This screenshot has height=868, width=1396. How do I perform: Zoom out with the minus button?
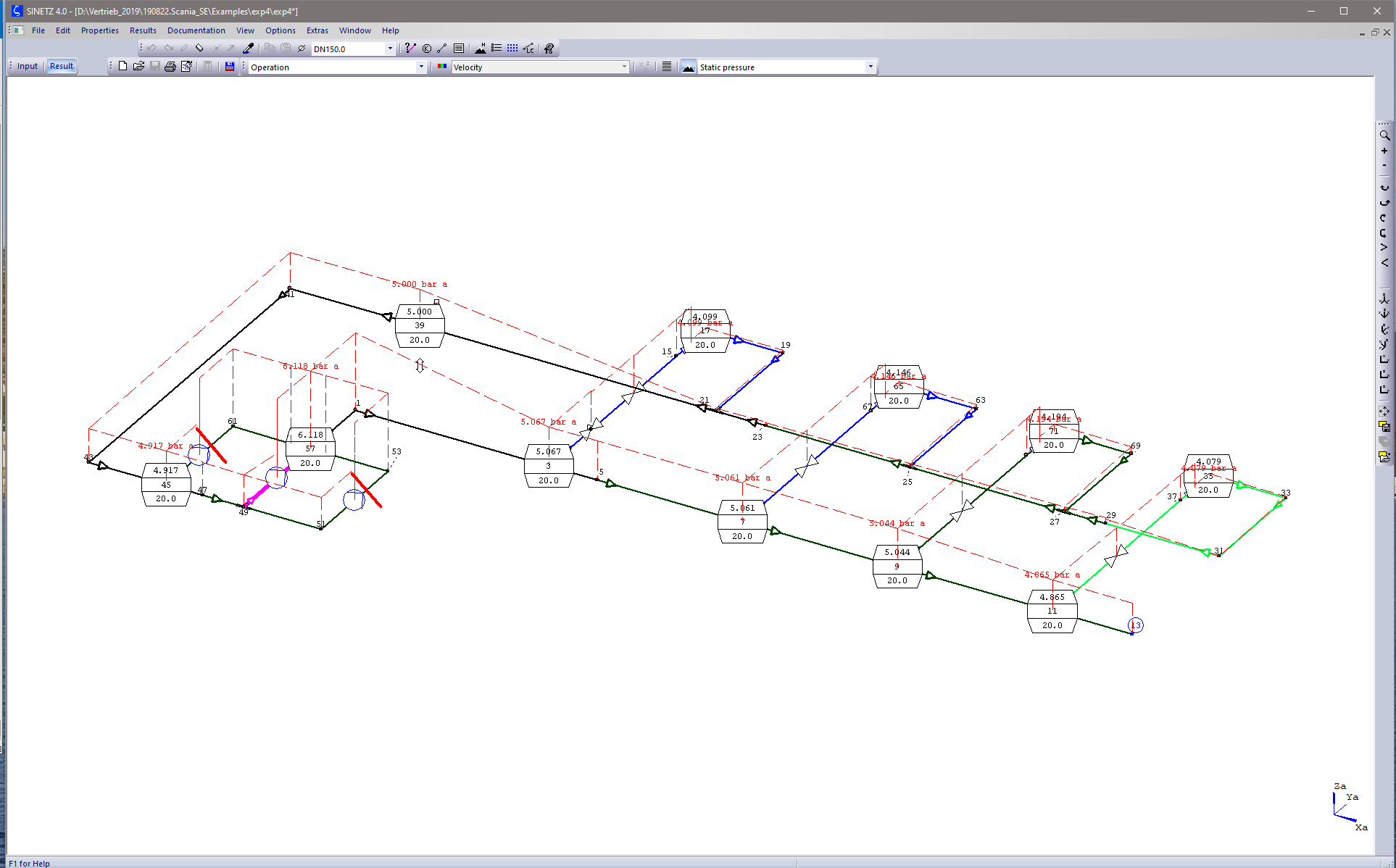coord(1384,165)
